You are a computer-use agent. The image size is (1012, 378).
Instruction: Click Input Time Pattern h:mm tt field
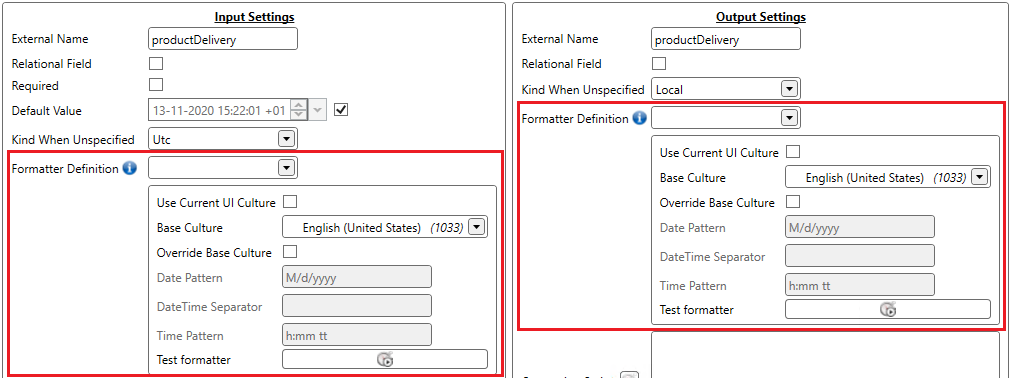tap(357, 335)
